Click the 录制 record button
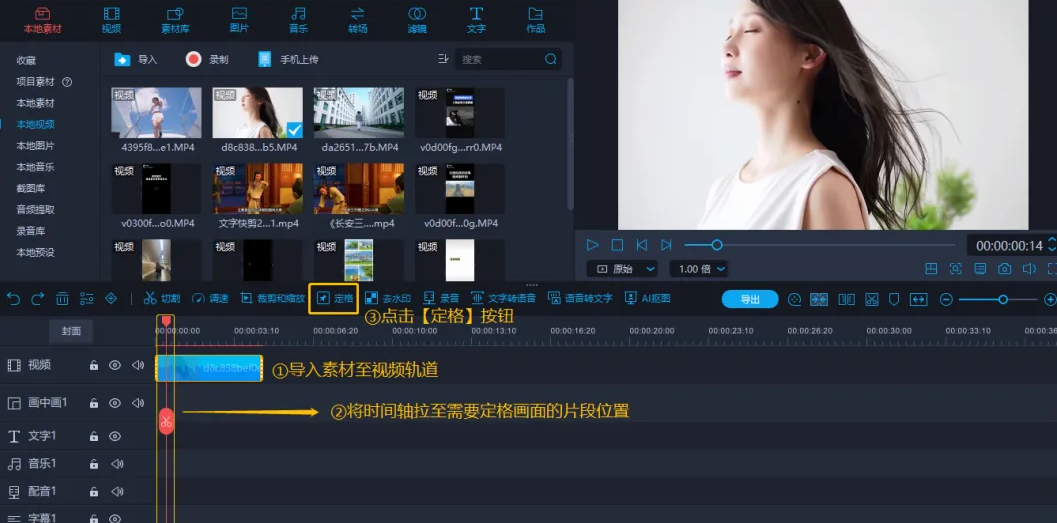The height and width of the screenshot is (523, 1057). pos(207,59)
